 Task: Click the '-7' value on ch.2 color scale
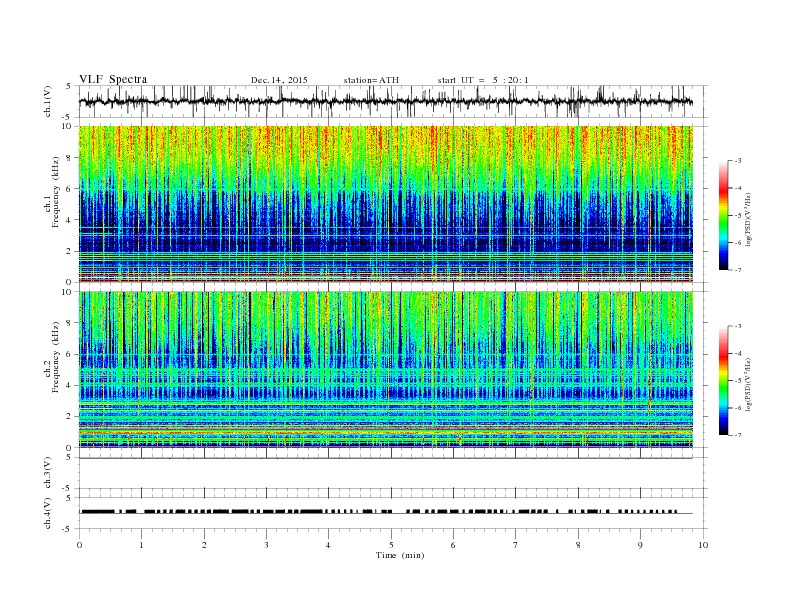tap(738, 435)
